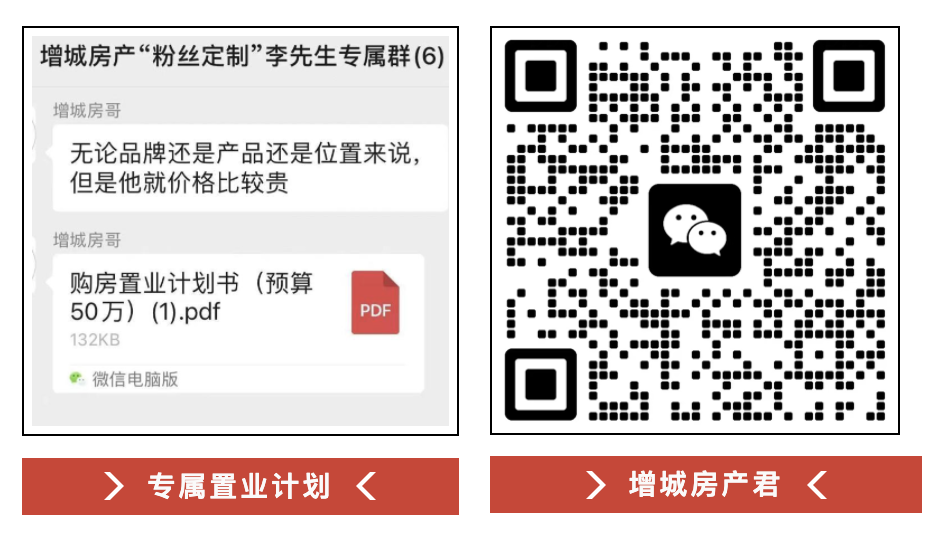
Task: Click the first 增城房哥 sender name
Action: pyautogui.click(x=87, y=111)
